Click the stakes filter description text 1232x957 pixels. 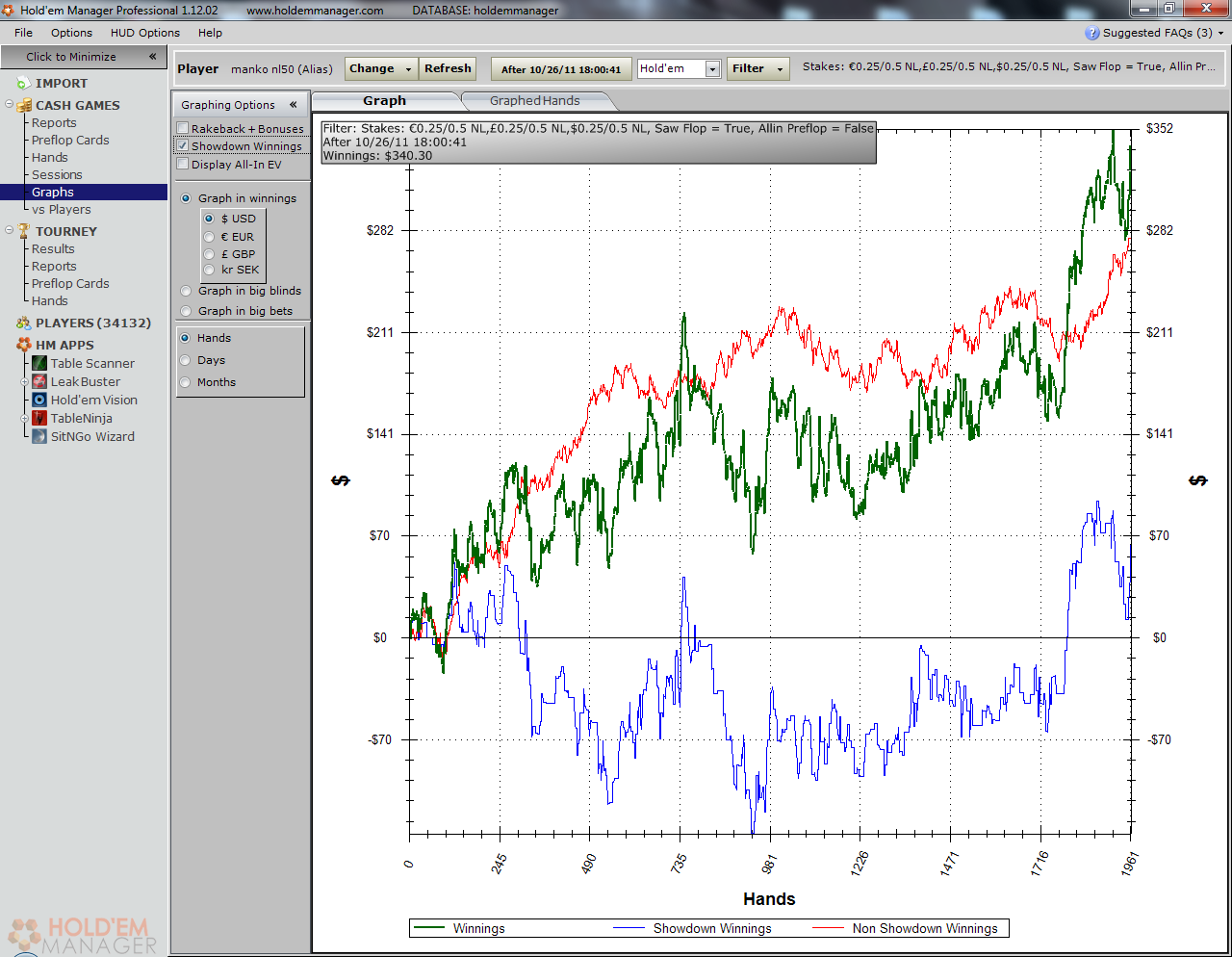1009,66
